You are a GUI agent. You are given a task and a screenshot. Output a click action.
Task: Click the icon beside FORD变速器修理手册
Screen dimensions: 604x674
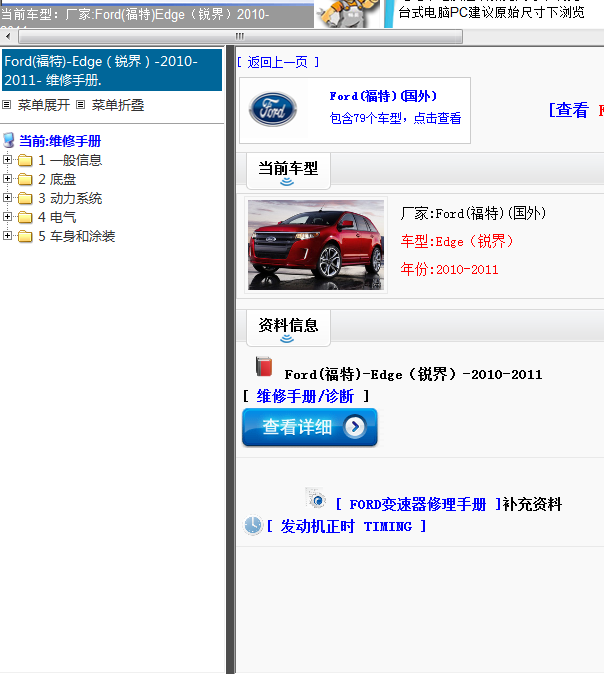pyautogui.click(x=316, y=499)
